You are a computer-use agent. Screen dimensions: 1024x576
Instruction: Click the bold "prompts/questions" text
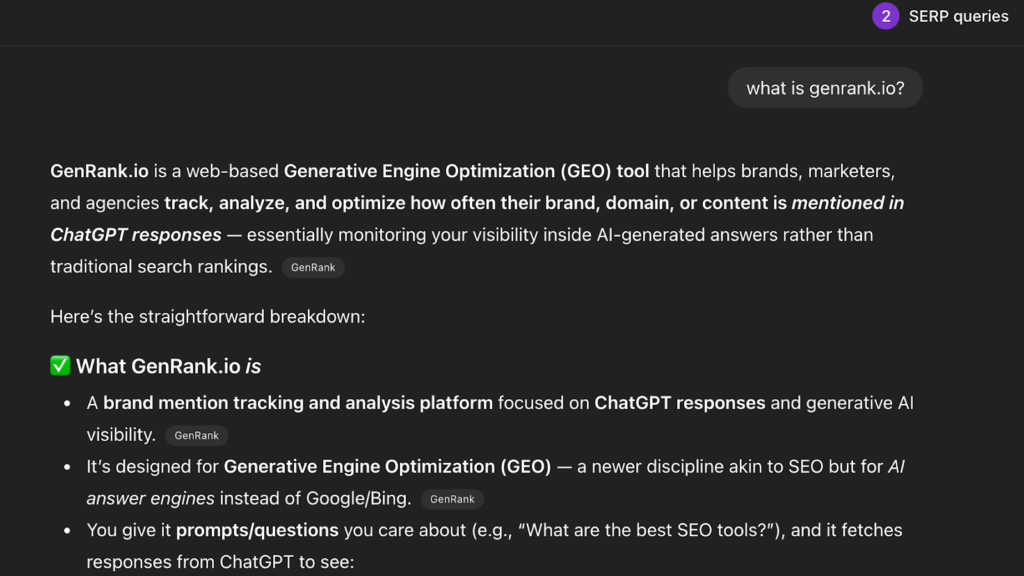(257, 530)
